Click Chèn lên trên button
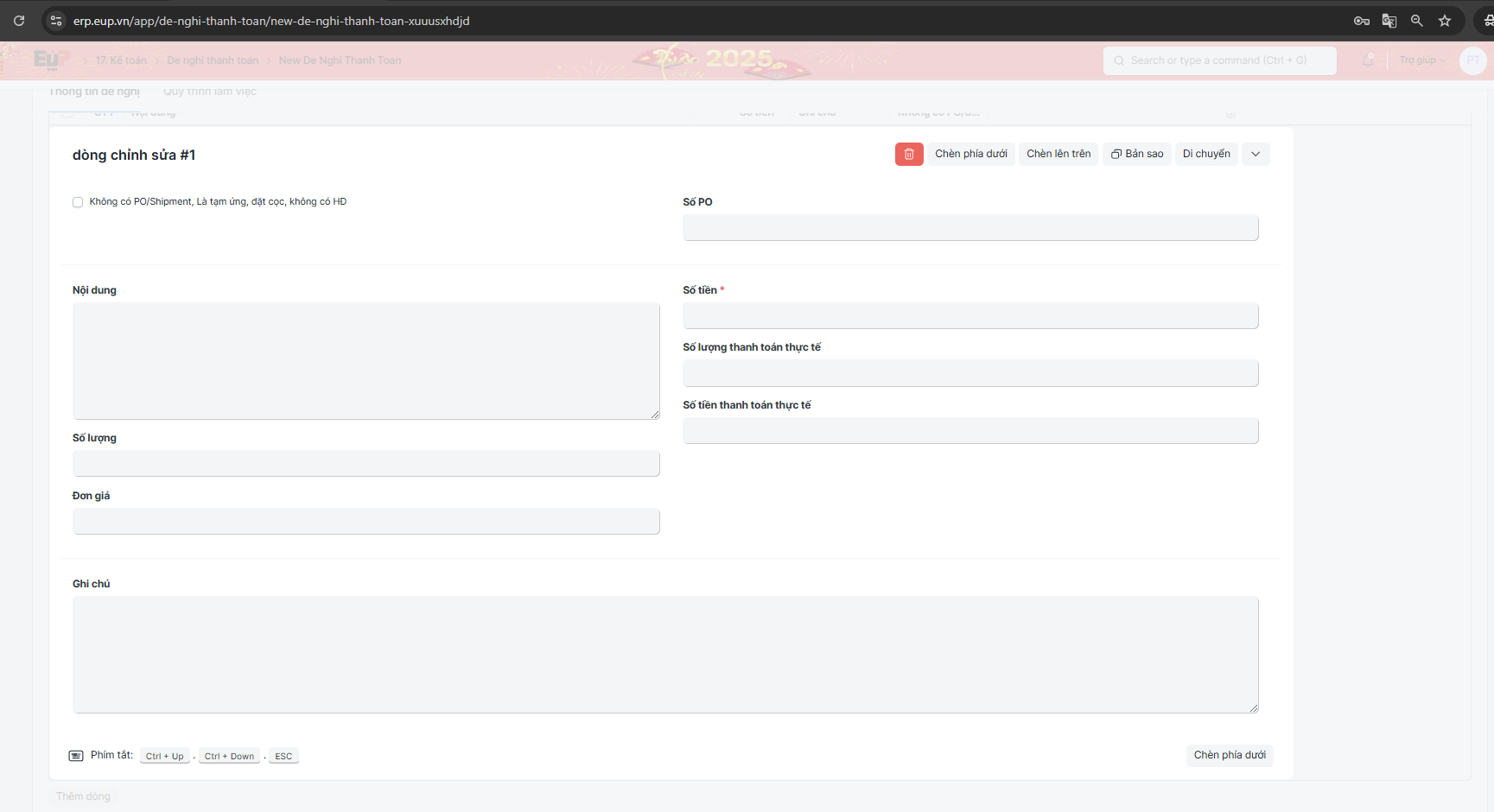1494x812 pixels. click(x=1058, y=154)
